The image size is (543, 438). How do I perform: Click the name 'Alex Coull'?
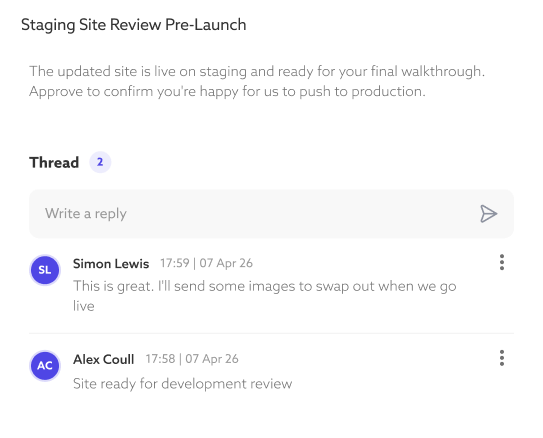pos(104,359)
